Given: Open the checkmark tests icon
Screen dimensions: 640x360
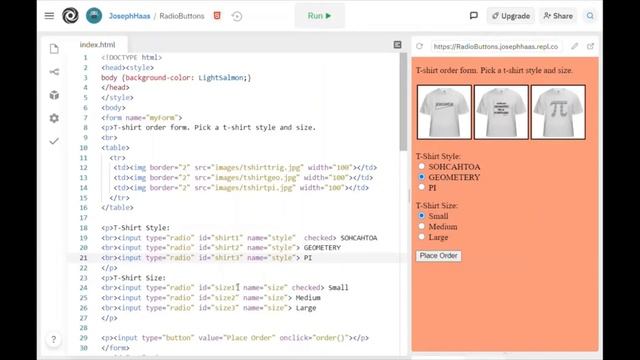Looking at the screenshot, I should click(x=54, y=141).
